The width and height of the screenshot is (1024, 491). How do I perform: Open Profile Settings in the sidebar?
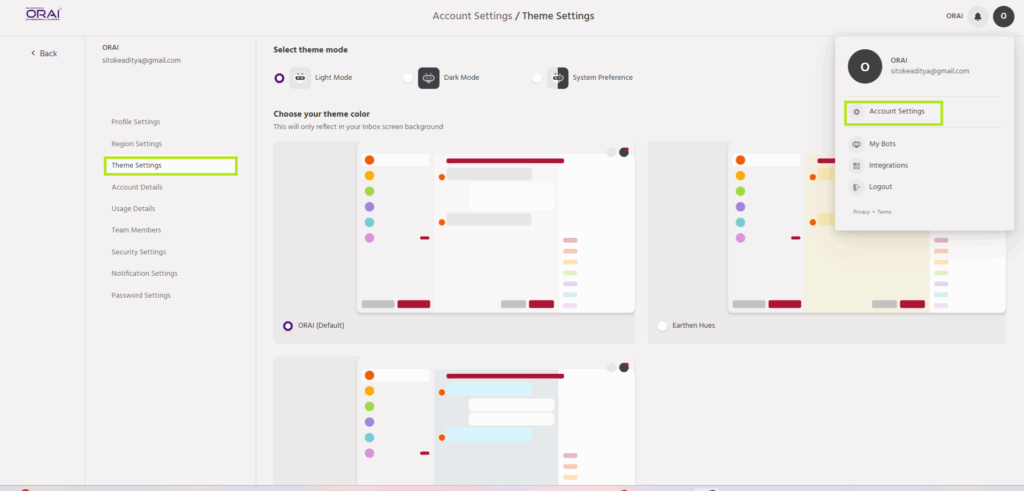pyautogui.click(x=136, y=122)
